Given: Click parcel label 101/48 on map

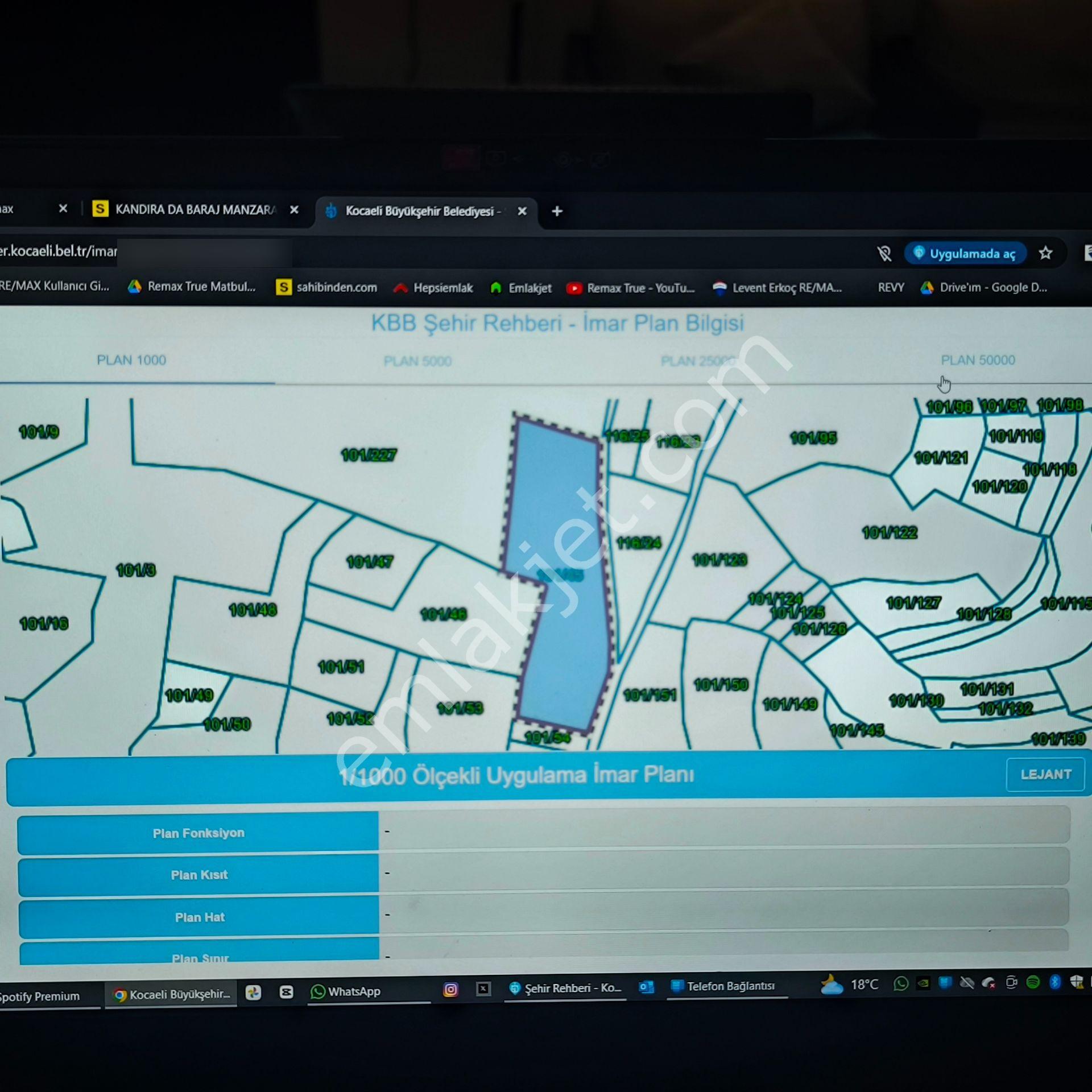Looking at the screenshot, I should (253, 610).
